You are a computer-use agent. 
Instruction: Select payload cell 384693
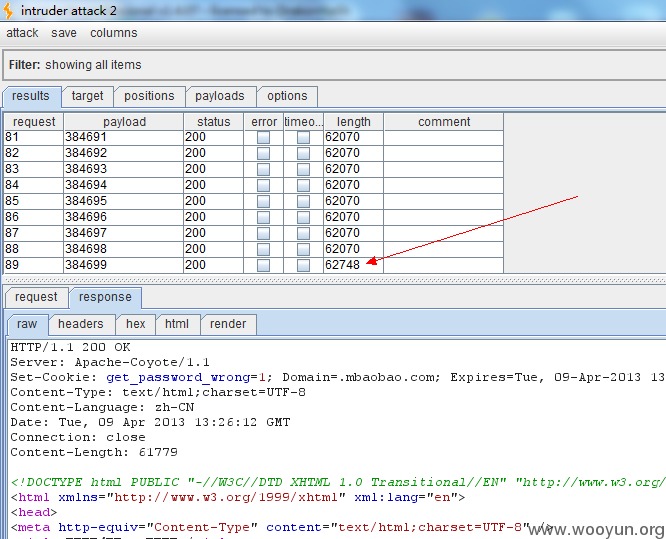[x=124, y=169]
